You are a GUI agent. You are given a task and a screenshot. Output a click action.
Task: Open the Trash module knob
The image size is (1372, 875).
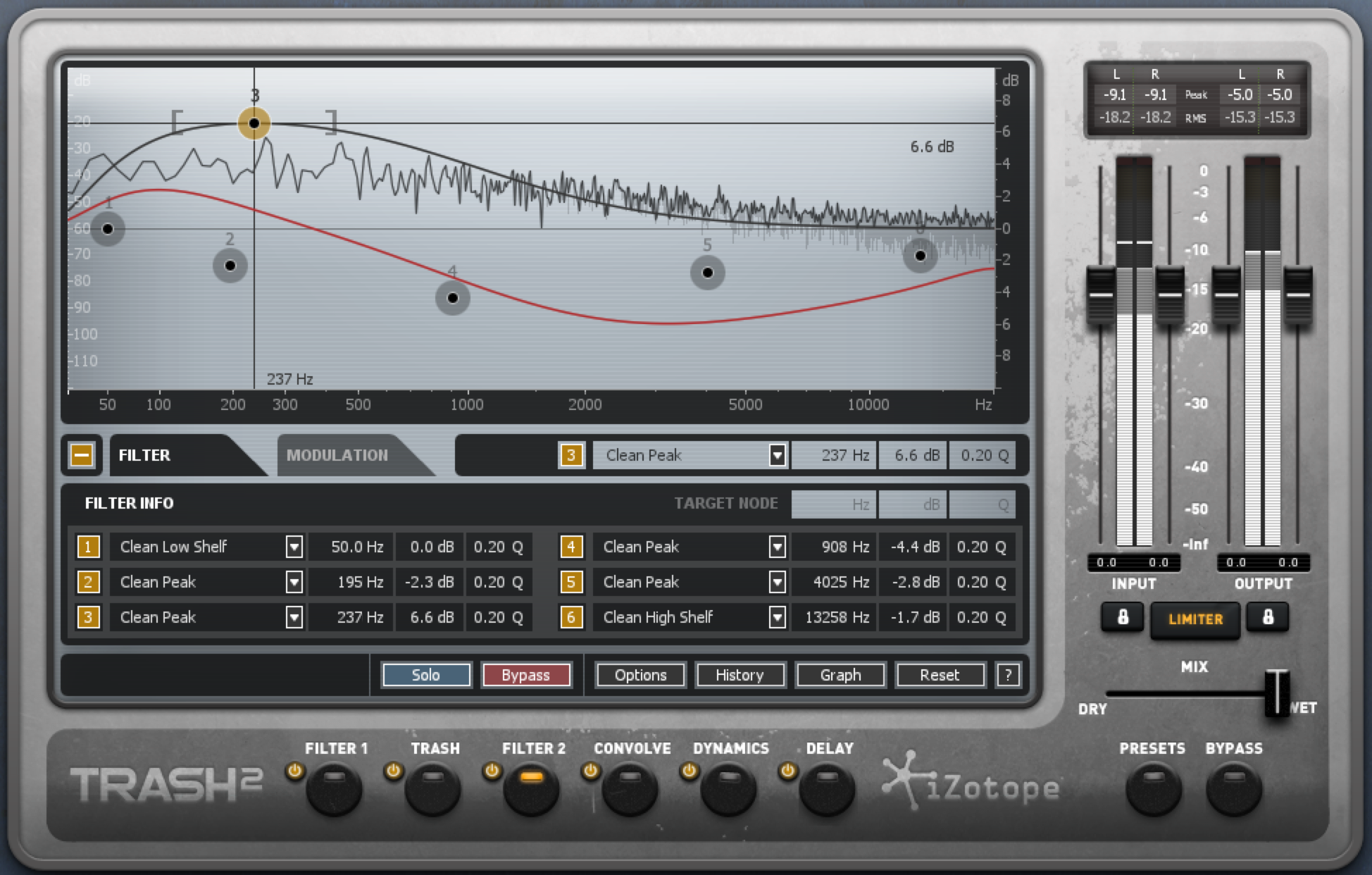(x=432, y=788)
